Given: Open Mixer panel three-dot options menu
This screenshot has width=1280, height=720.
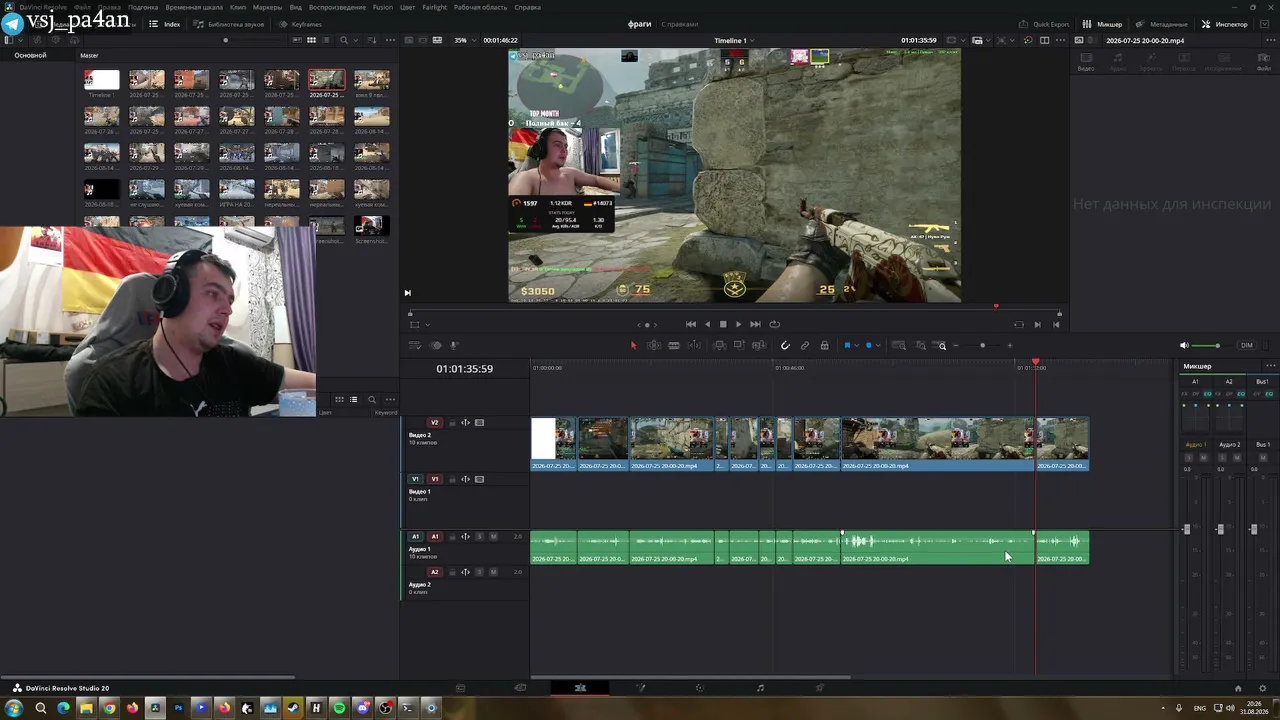Looking at the screenshot, I should click(1270, 366).
